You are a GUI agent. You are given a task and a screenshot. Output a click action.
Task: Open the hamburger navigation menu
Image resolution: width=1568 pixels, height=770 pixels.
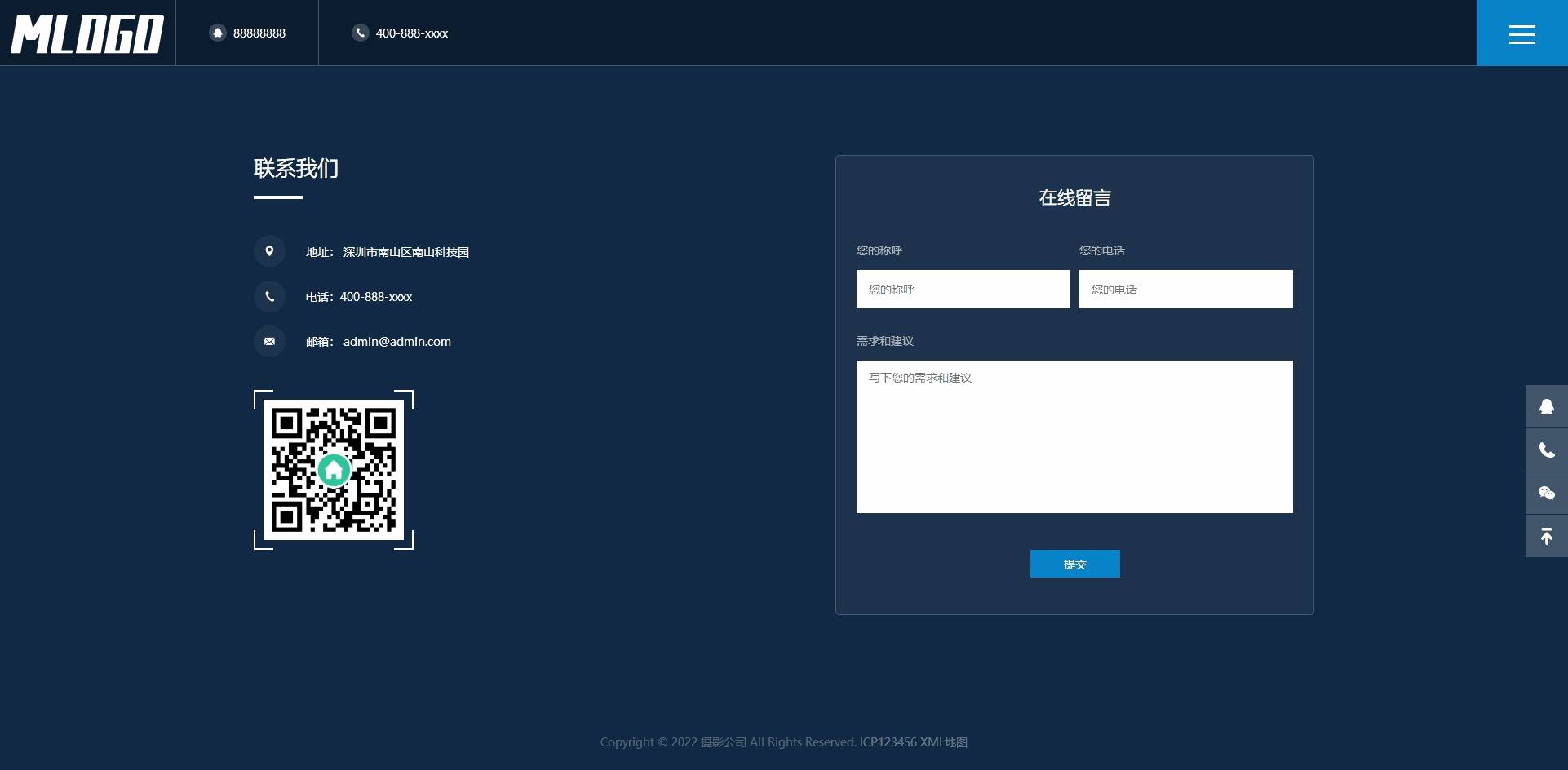pyautogui.click(x=1521, y=33)
